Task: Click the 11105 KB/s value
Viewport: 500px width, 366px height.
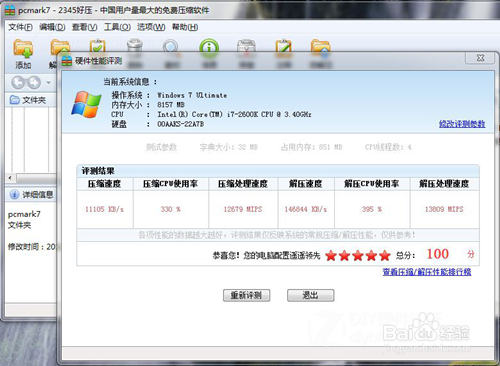Action: pos(104,209)
